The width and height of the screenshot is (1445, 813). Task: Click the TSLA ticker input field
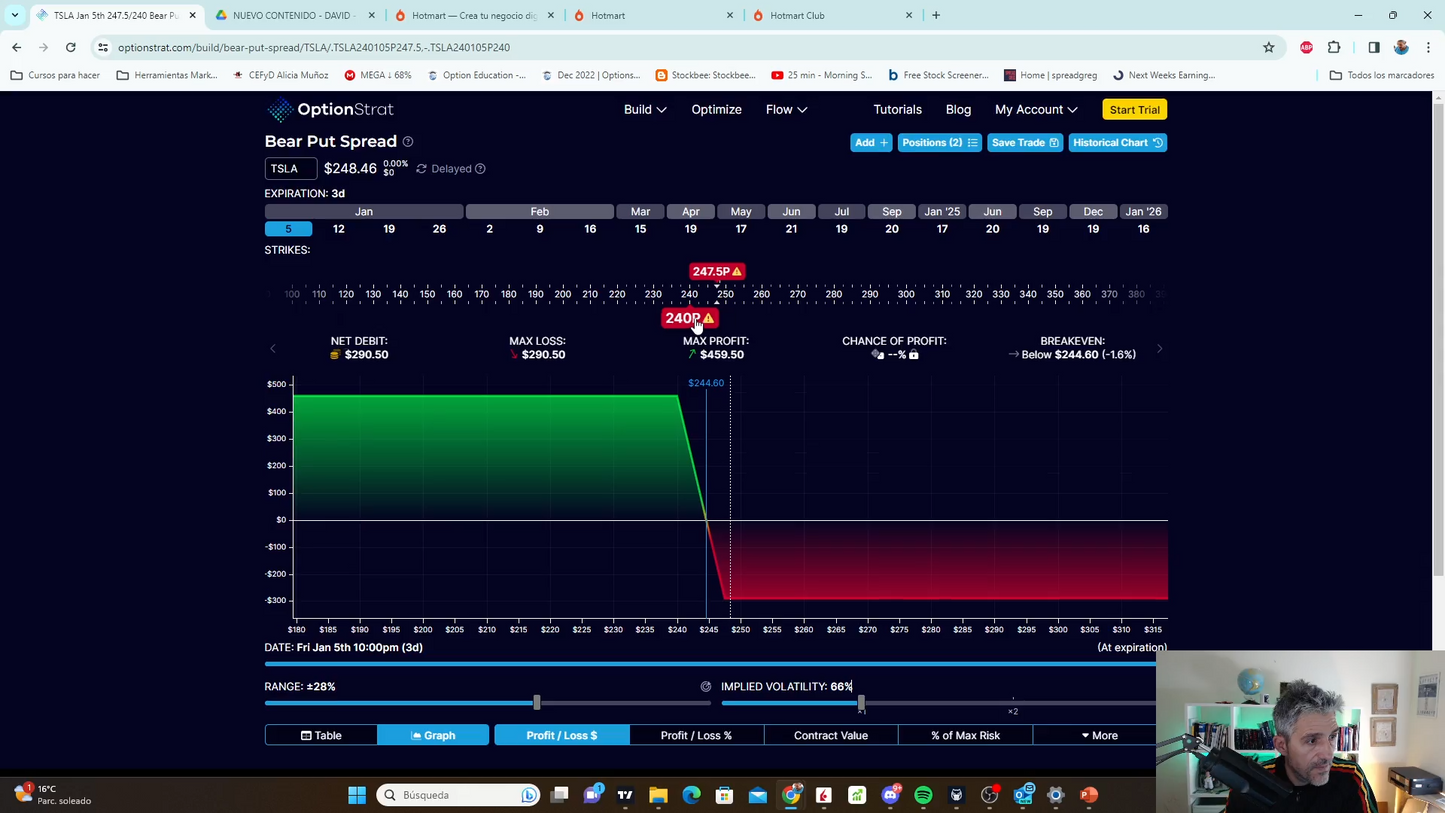290,169
